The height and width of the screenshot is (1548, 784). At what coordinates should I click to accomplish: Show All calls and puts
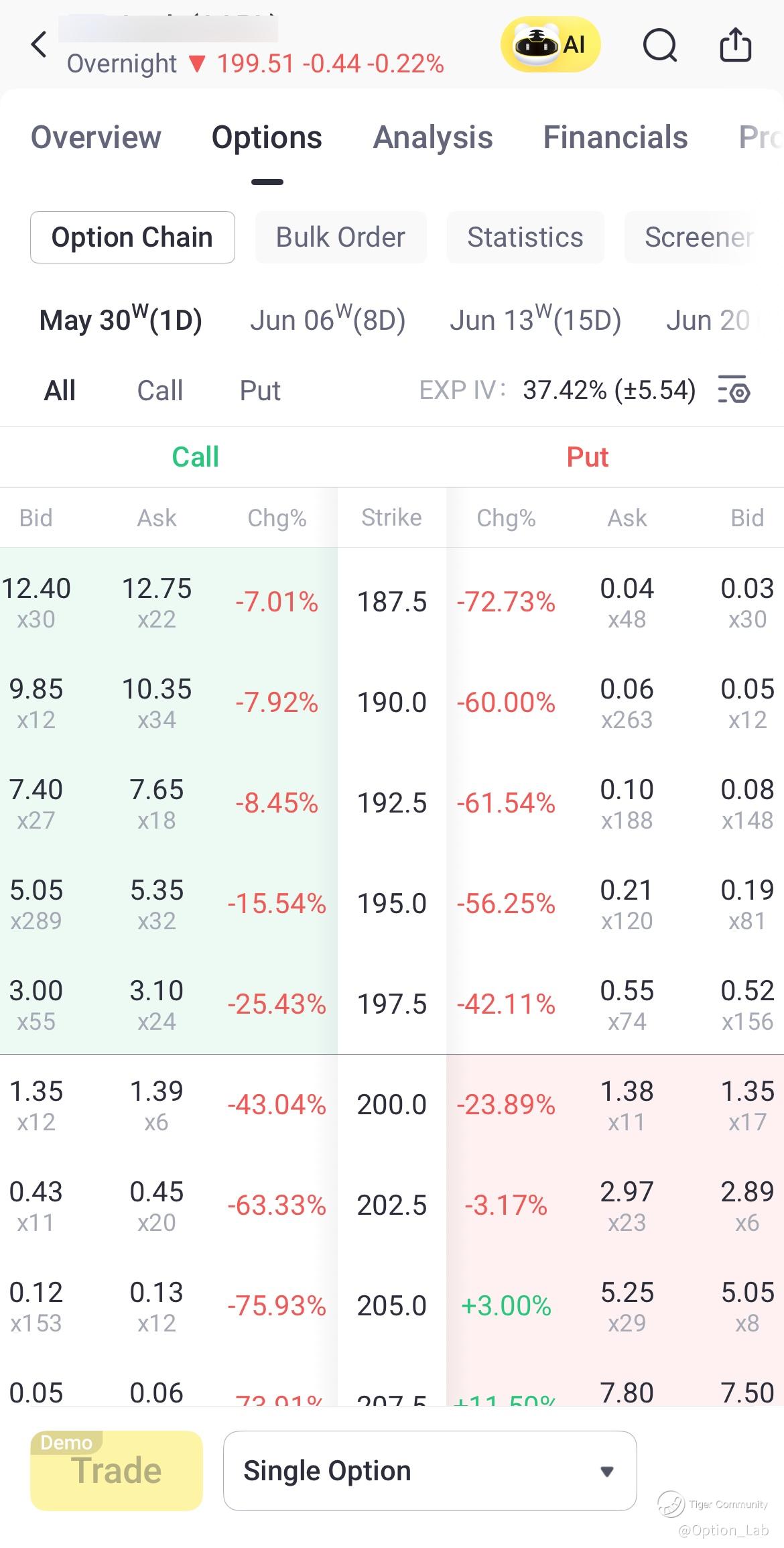coord(60,390)
